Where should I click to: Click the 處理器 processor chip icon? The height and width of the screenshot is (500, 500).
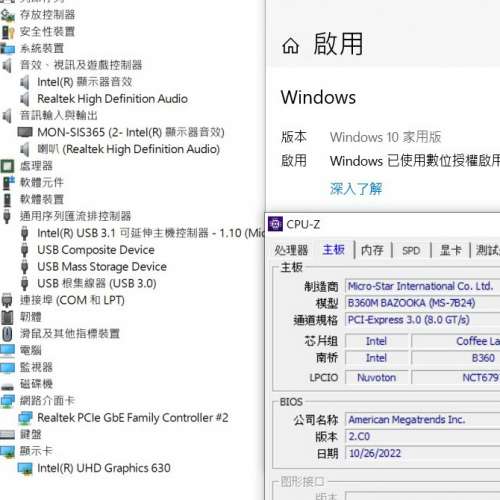pyautogui.click(x=7, y=166)
